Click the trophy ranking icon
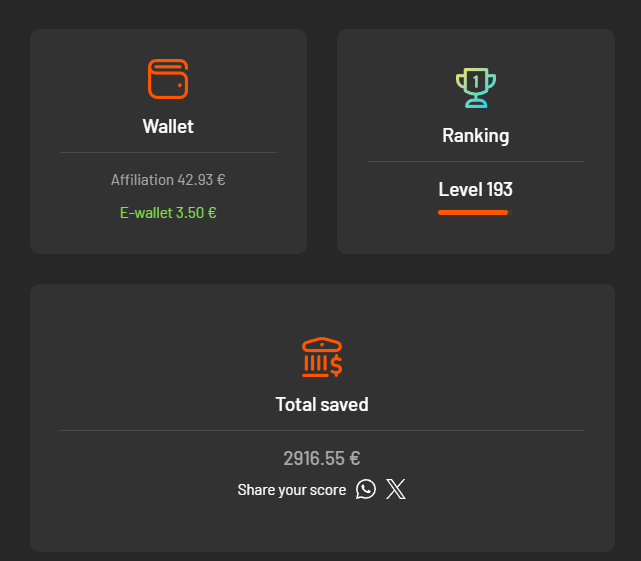 pos(476,88)
